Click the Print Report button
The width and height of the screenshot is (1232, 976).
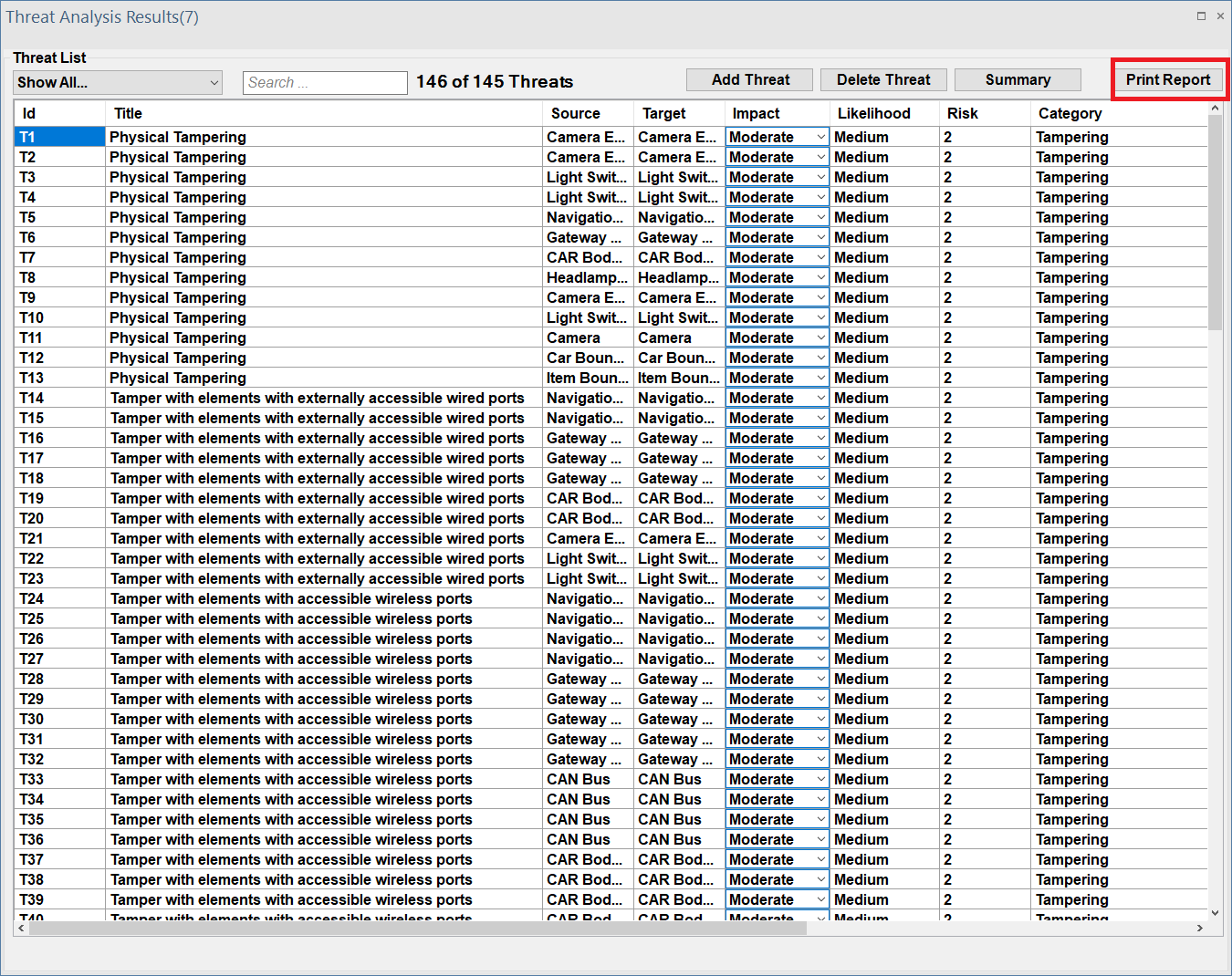(x=1167, y=80)
